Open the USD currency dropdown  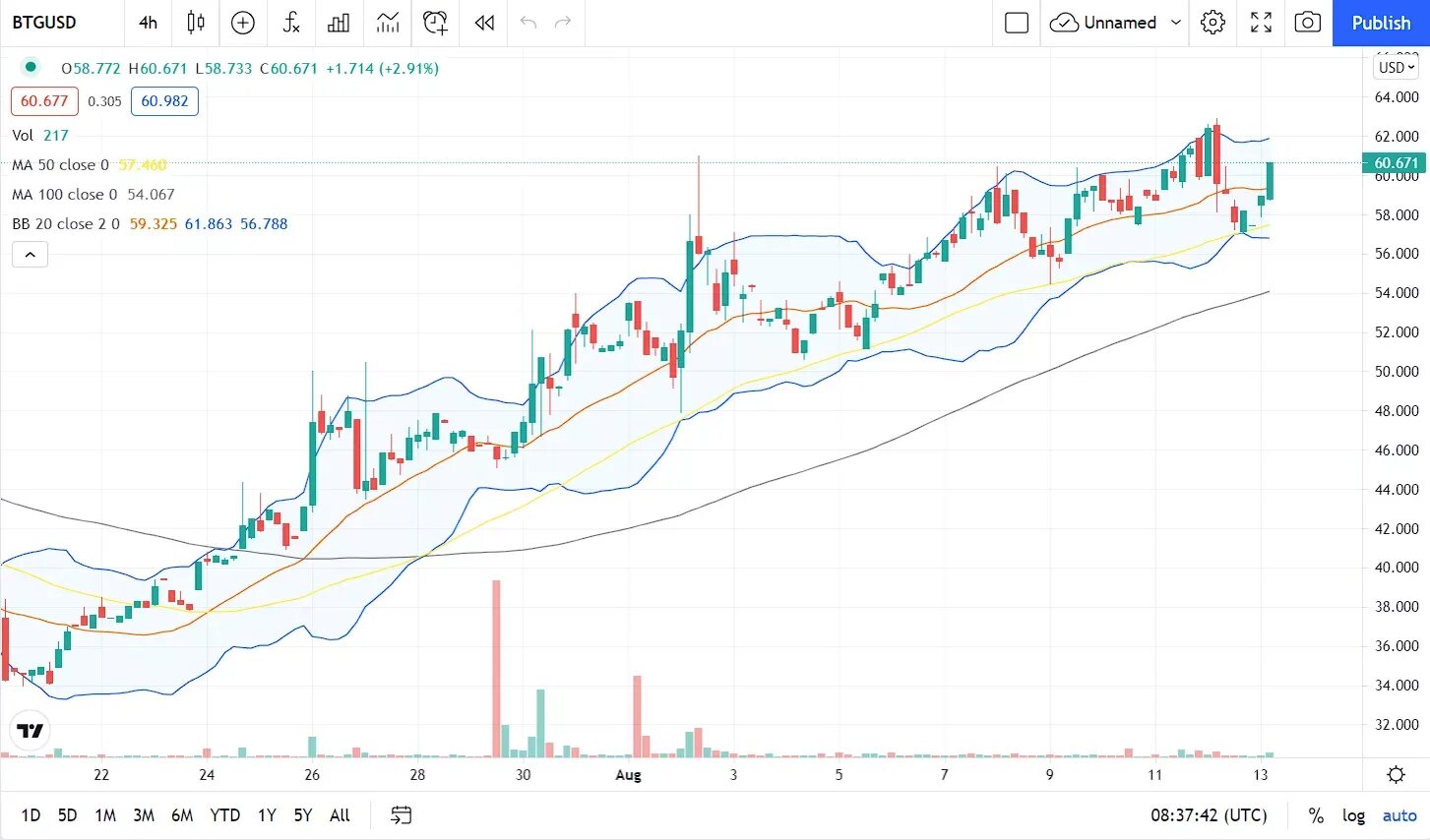tap(1396, 67)
